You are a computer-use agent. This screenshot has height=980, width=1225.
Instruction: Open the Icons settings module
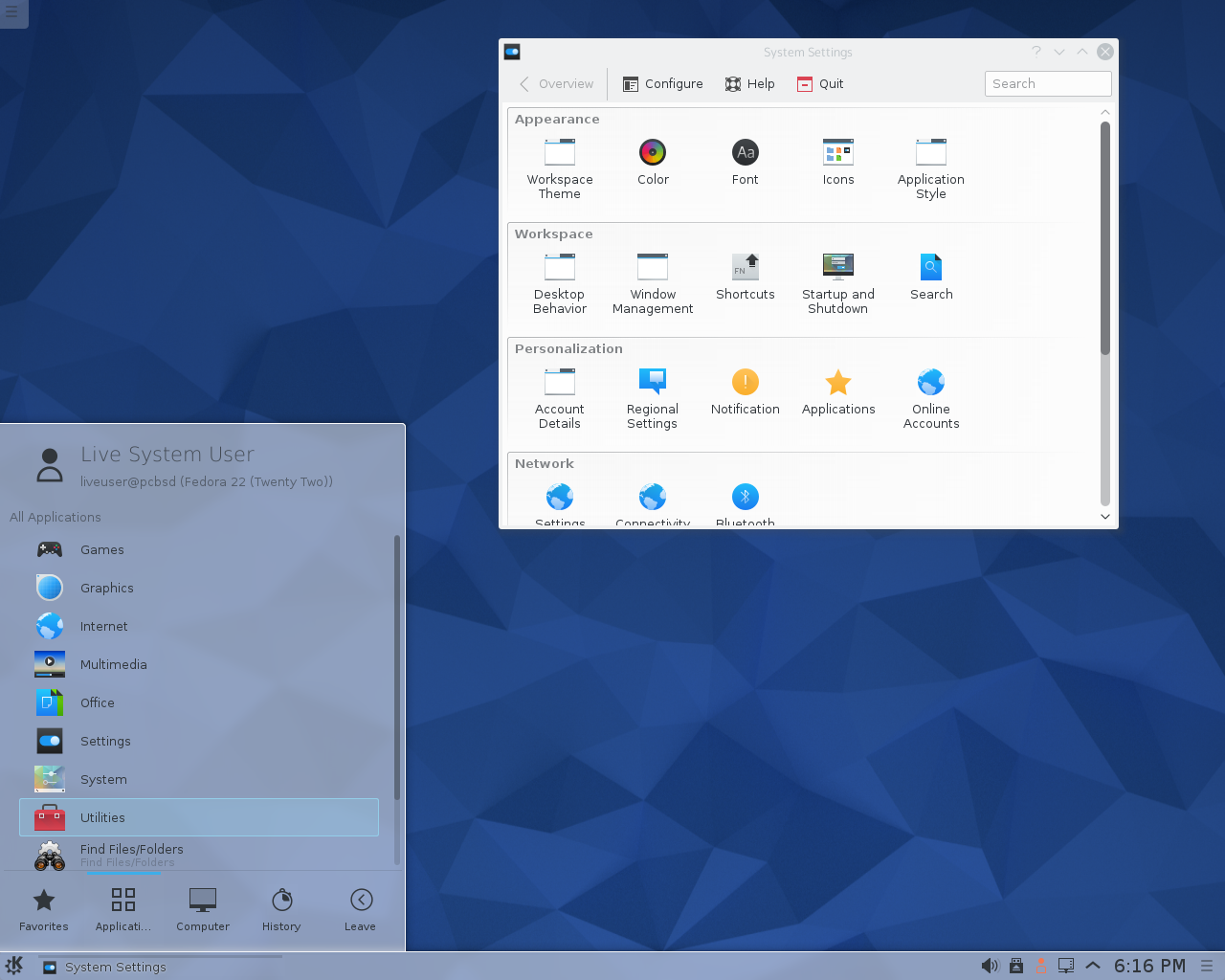click(838, 163)
